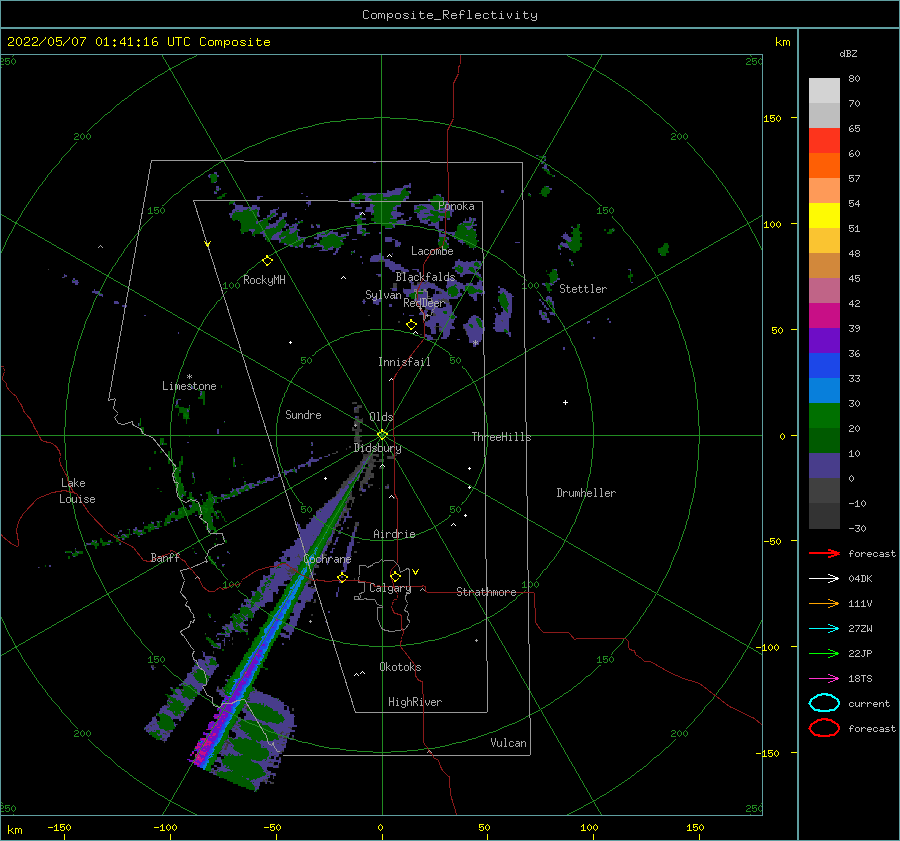Click the asterisk marker above Limestone
The width and height of the screenshot is (900, 841).
(189, 377)
